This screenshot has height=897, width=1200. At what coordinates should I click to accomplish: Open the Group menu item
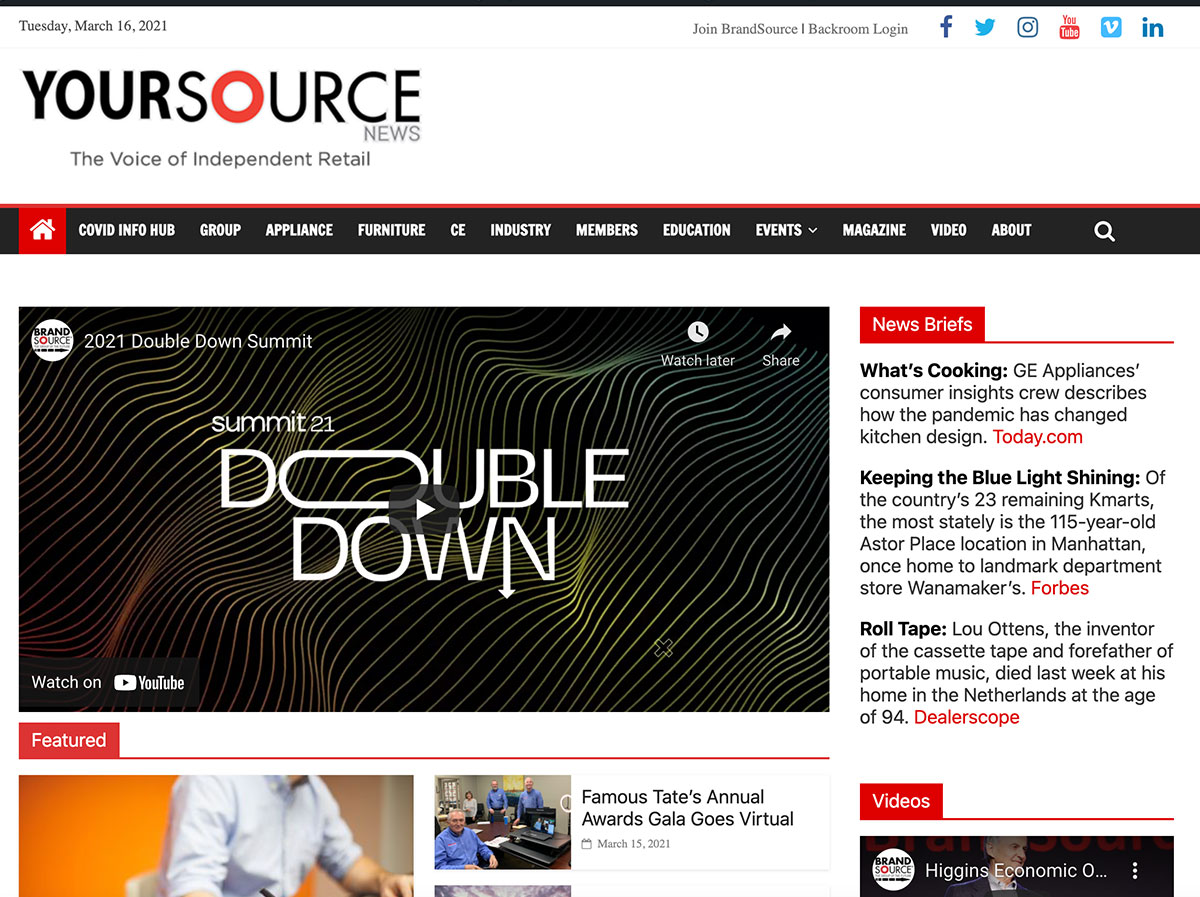tap(220, 230)
